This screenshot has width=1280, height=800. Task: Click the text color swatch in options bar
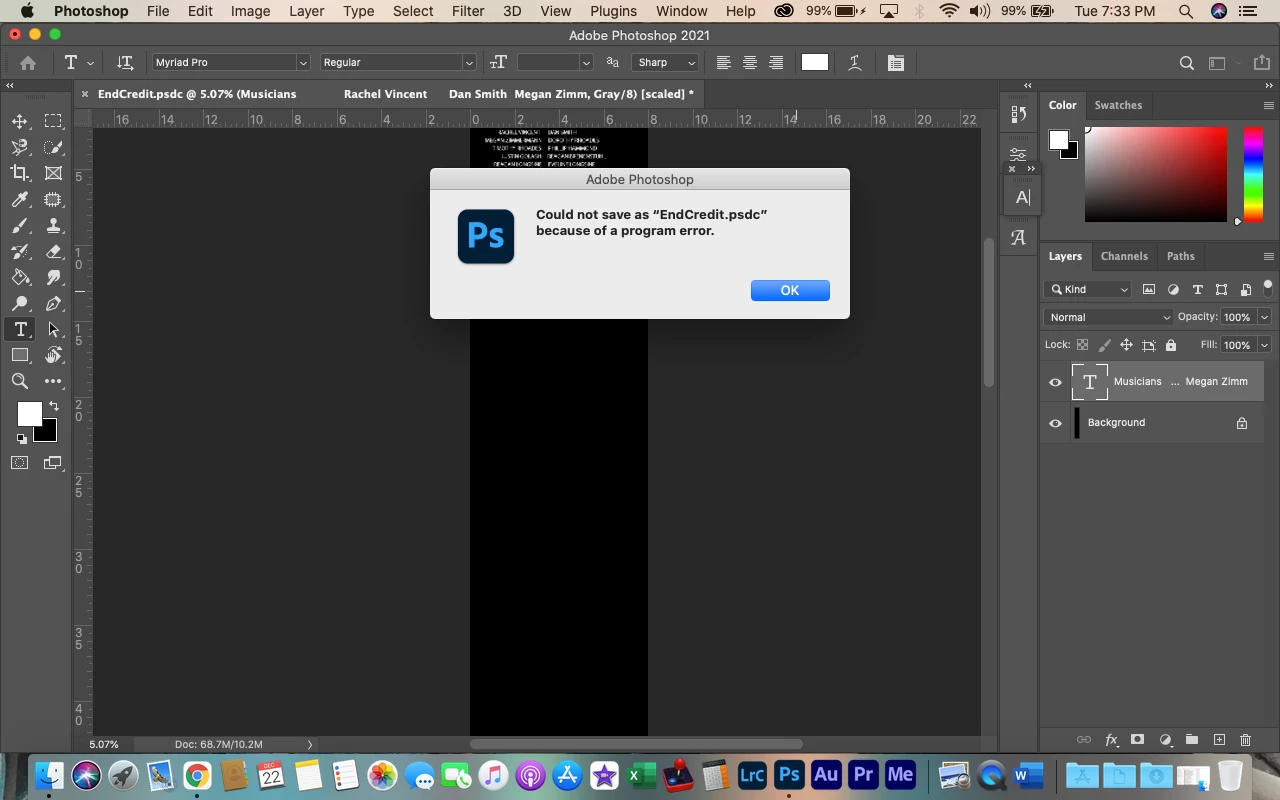815,62
